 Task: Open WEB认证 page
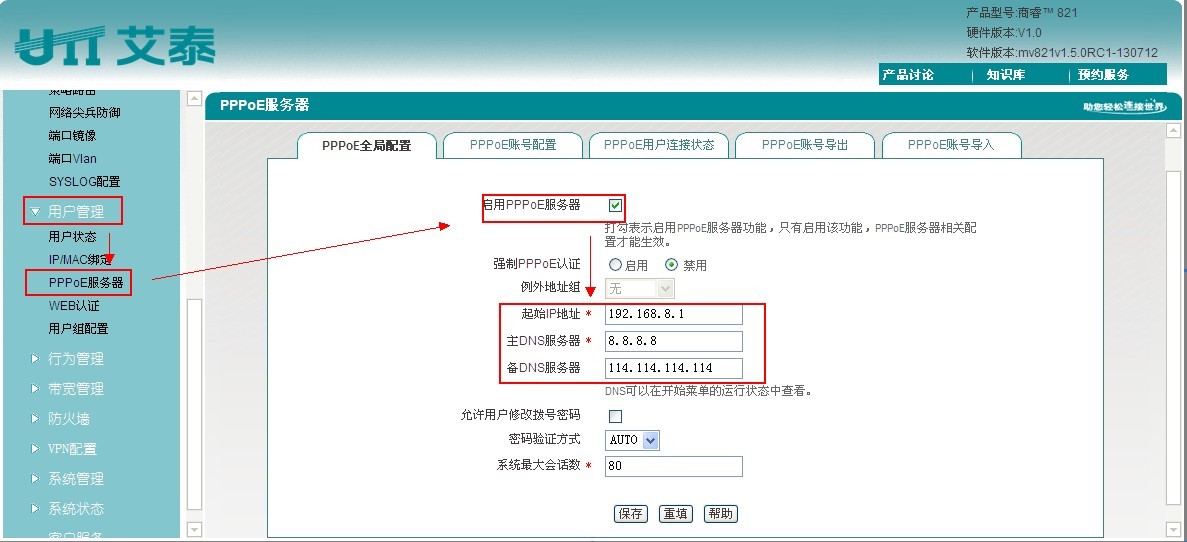[x=74, y=306]
